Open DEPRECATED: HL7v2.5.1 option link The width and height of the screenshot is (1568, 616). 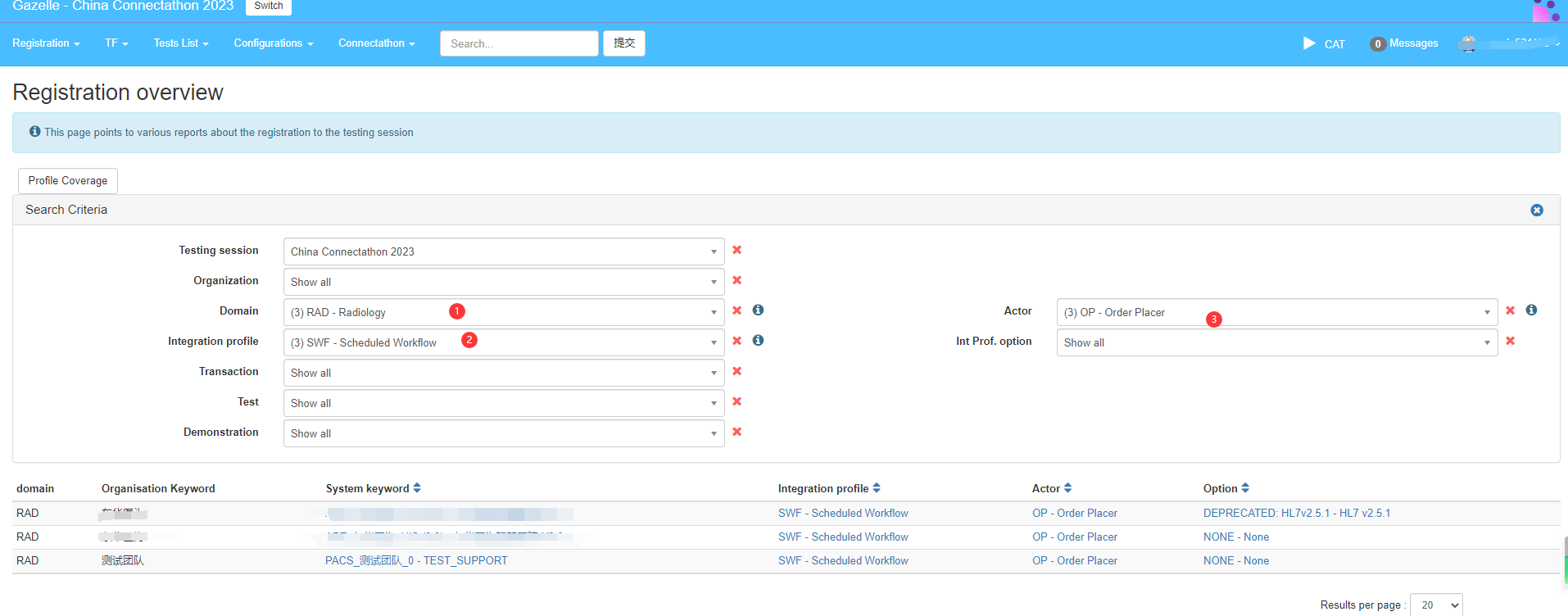[1297, 514]
